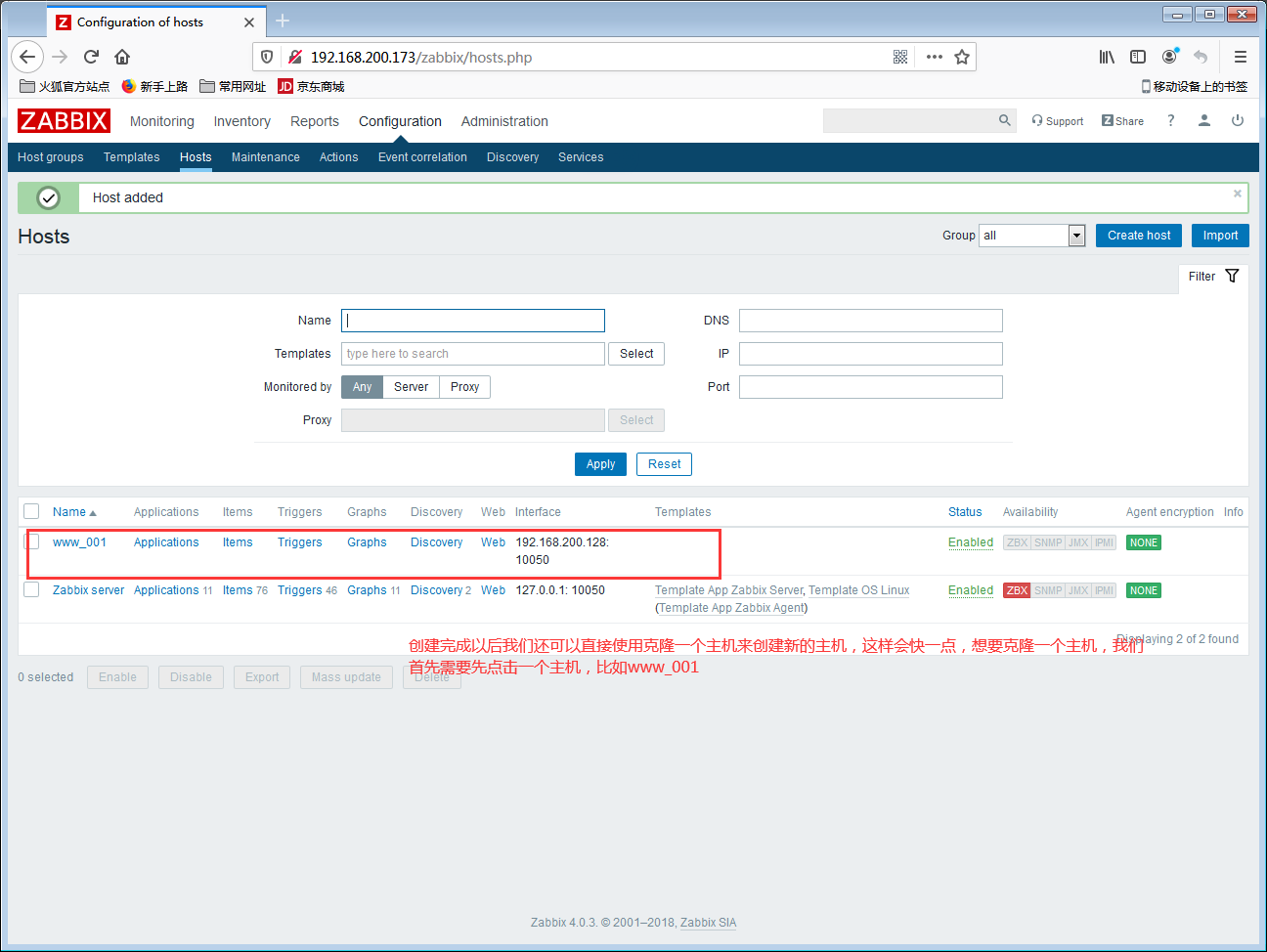Bookmark this page with star icon

coord(962,57)
